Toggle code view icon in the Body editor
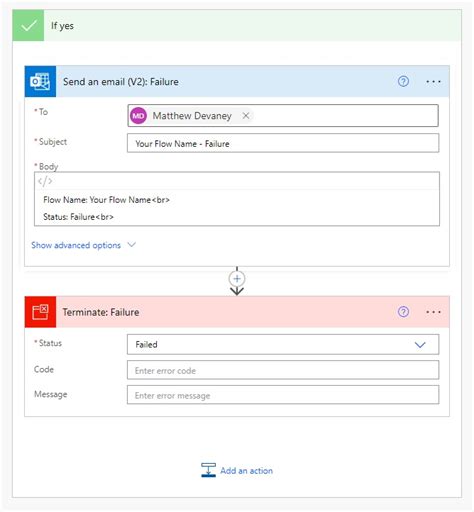This screenshot has width=474, height=512. click(45, 181)
